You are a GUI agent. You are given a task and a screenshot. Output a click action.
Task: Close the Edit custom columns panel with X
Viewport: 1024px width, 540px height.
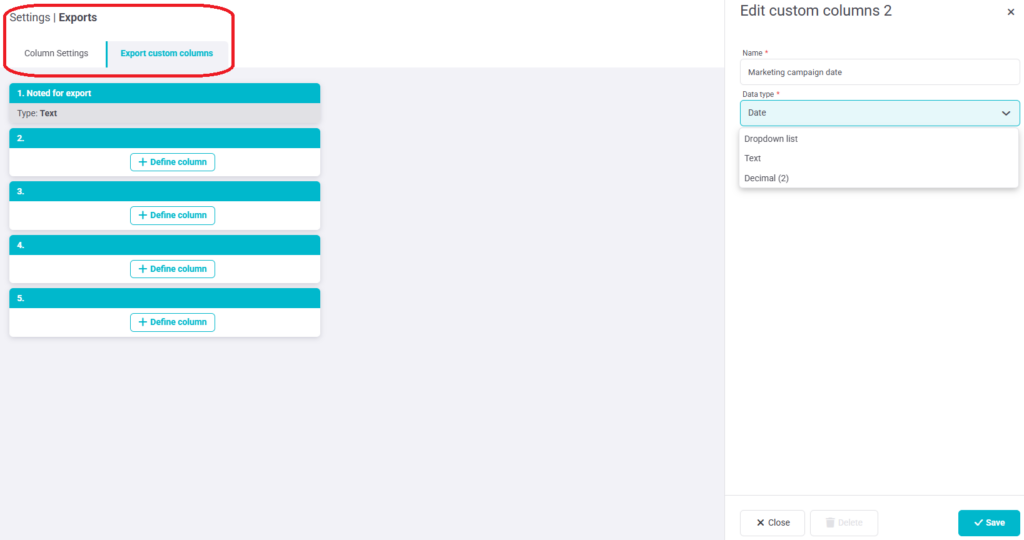[1010, 12]
